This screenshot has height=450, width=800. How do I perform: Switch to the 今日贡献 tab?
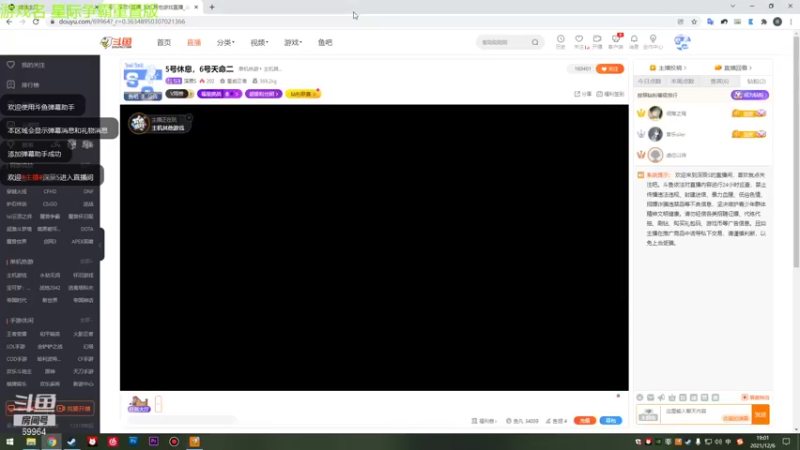649,81
